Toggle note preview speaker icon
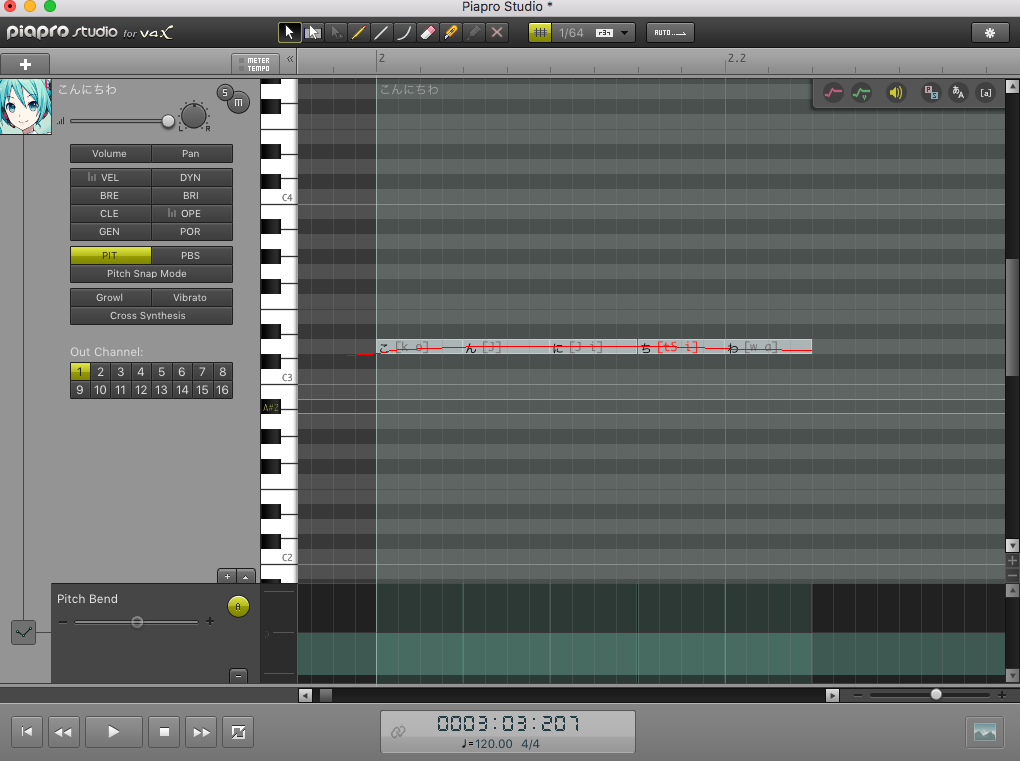The height and width of the screenshot is (761, 1020). [x=896, y=93]
